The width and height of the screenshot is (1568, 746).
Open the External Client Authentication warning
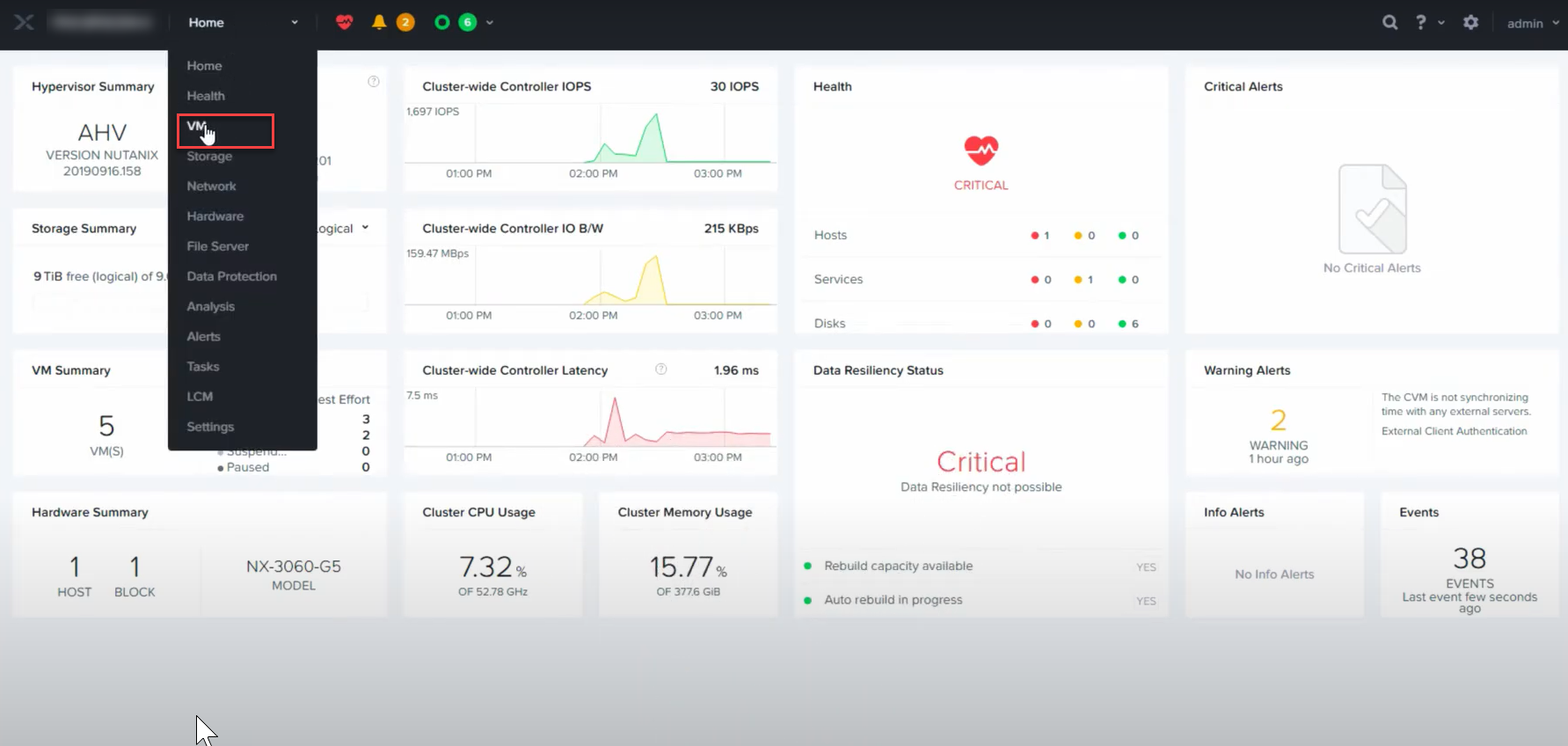[x=1454, y=431]
